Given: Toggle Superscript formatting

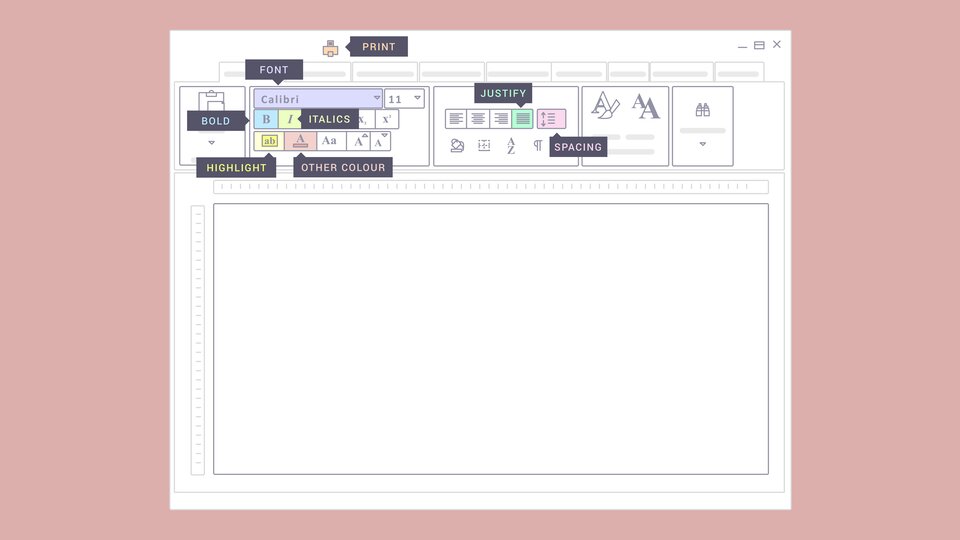Looking at the screenshot, I should [x=387, y=119].
